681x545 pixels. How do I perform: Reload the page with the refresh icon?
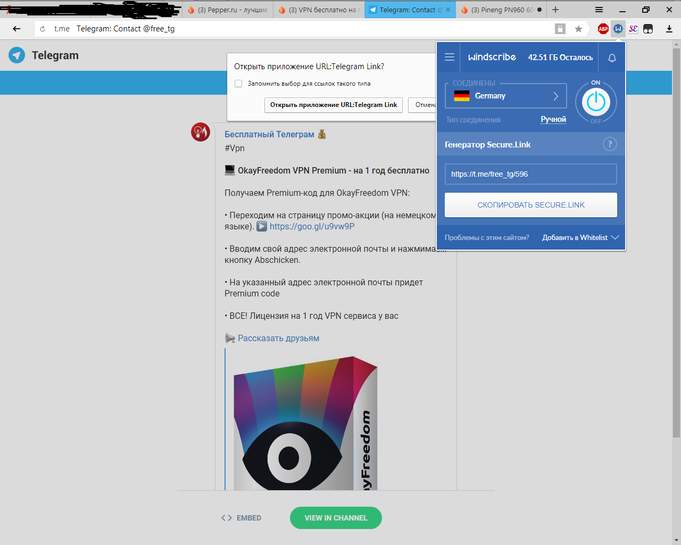42,29
